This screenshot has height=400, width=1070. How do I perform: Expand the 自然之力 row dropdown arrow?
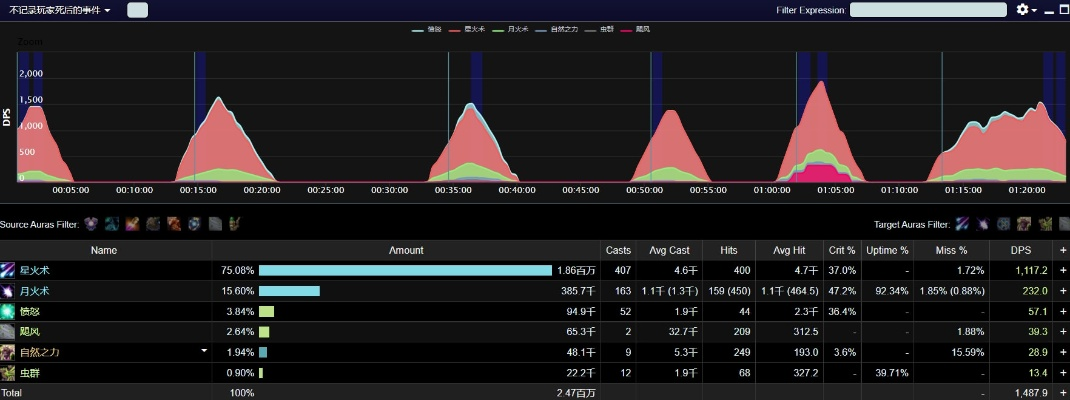pyautogui.click(x=204, y=351)
